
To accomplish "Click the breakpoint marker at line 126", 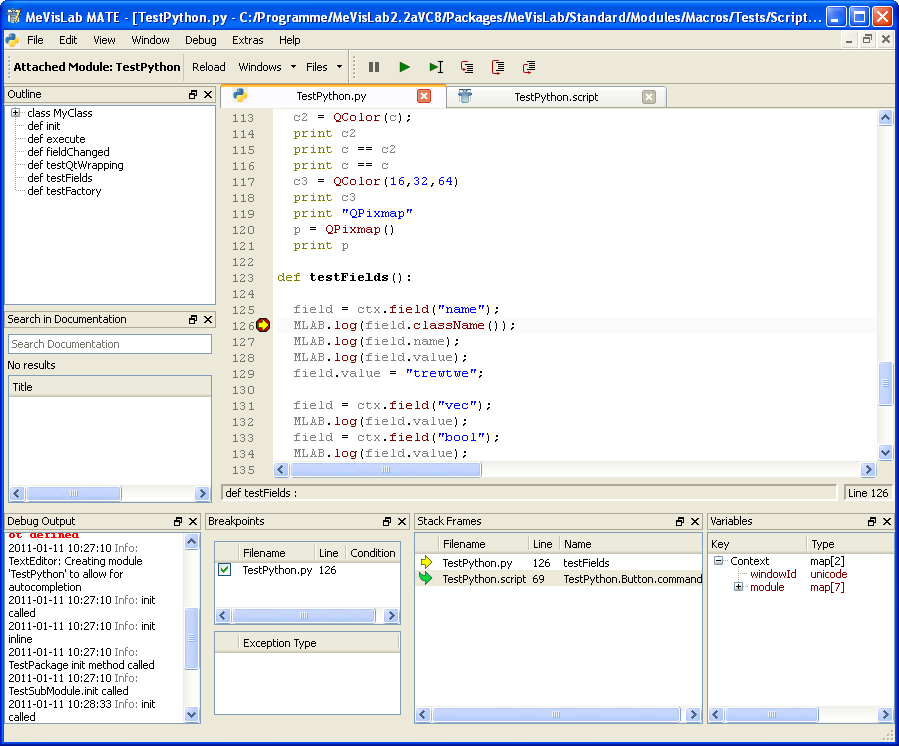I will coord(263,325).
